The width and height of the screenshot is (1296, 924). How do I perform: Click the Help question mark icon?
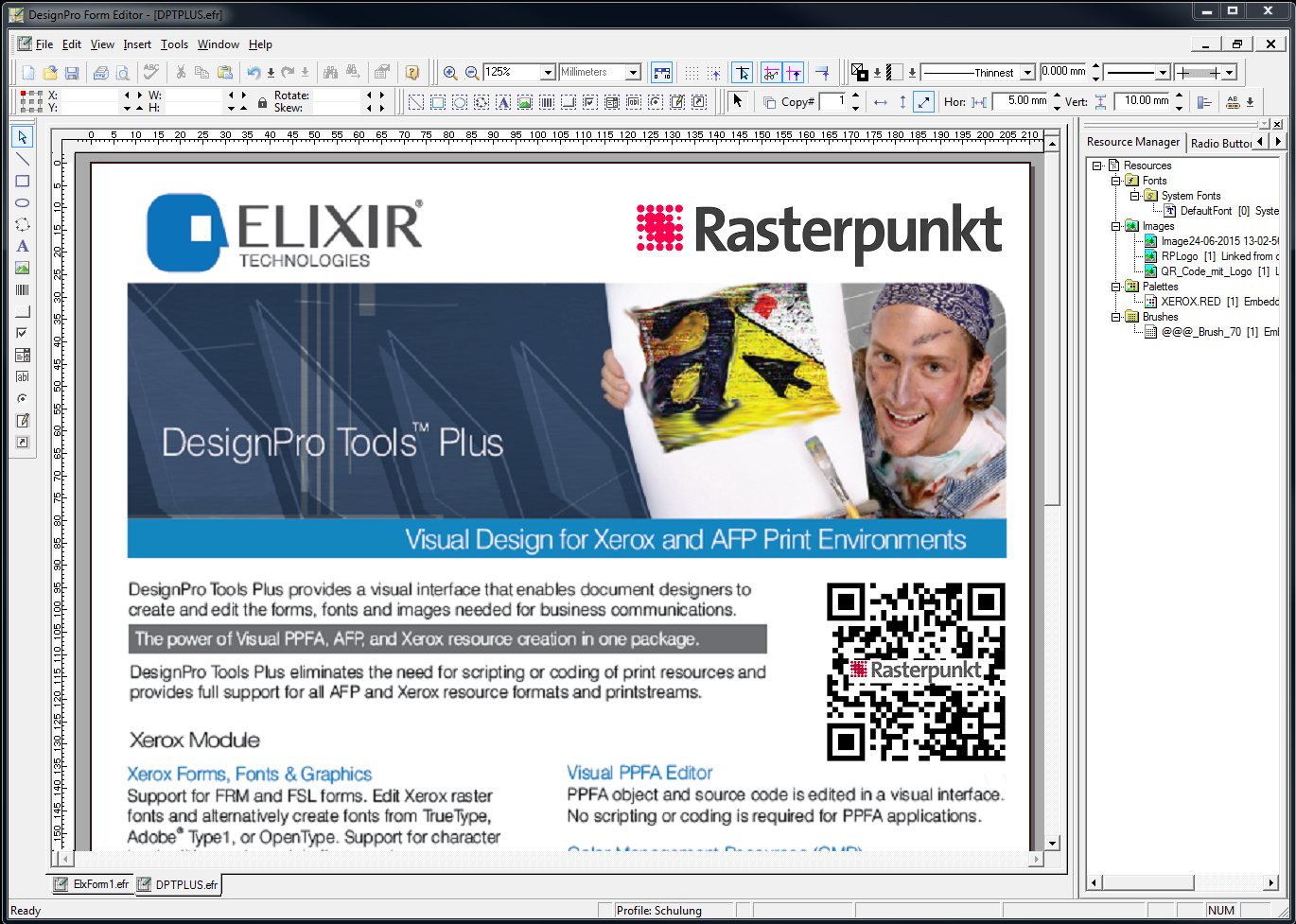[412, 72]
